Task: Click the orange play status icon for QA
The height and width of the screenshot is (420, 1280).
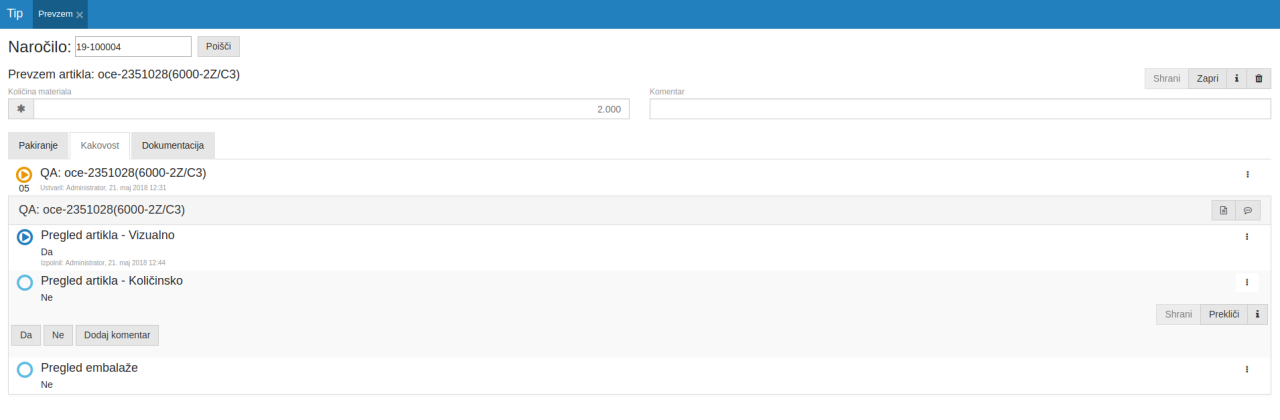Action: (x=24, y=175)
